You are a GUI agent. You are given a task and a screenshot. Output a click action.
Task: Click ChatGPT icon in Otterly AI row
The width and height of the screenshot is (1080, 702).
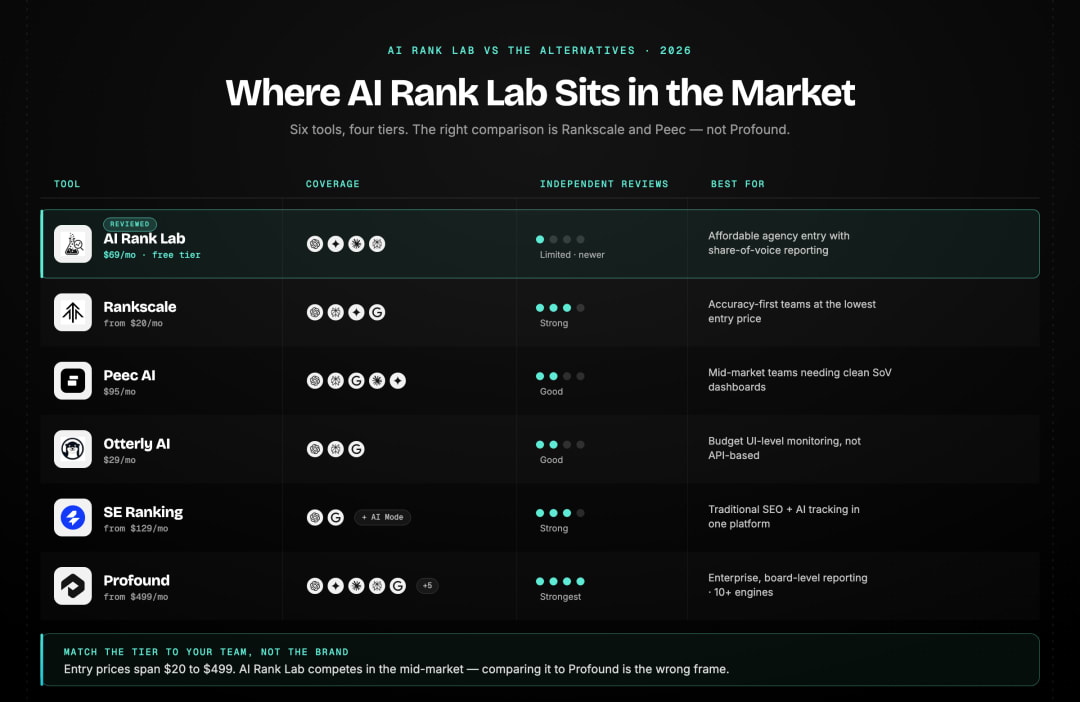[315, 449]
